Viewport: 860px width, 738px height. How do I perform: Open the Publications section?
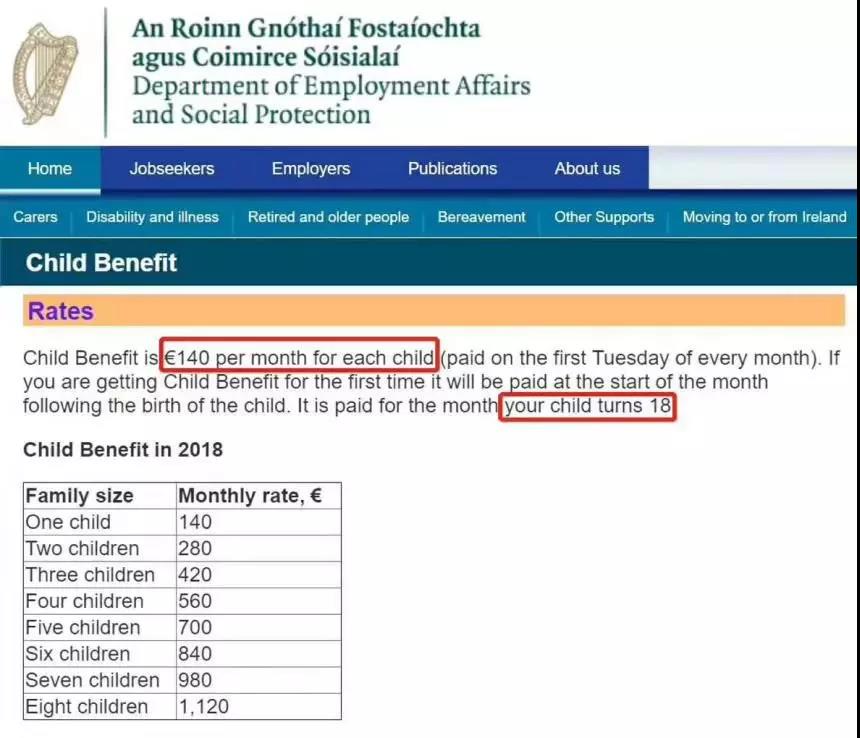(452, 169)
